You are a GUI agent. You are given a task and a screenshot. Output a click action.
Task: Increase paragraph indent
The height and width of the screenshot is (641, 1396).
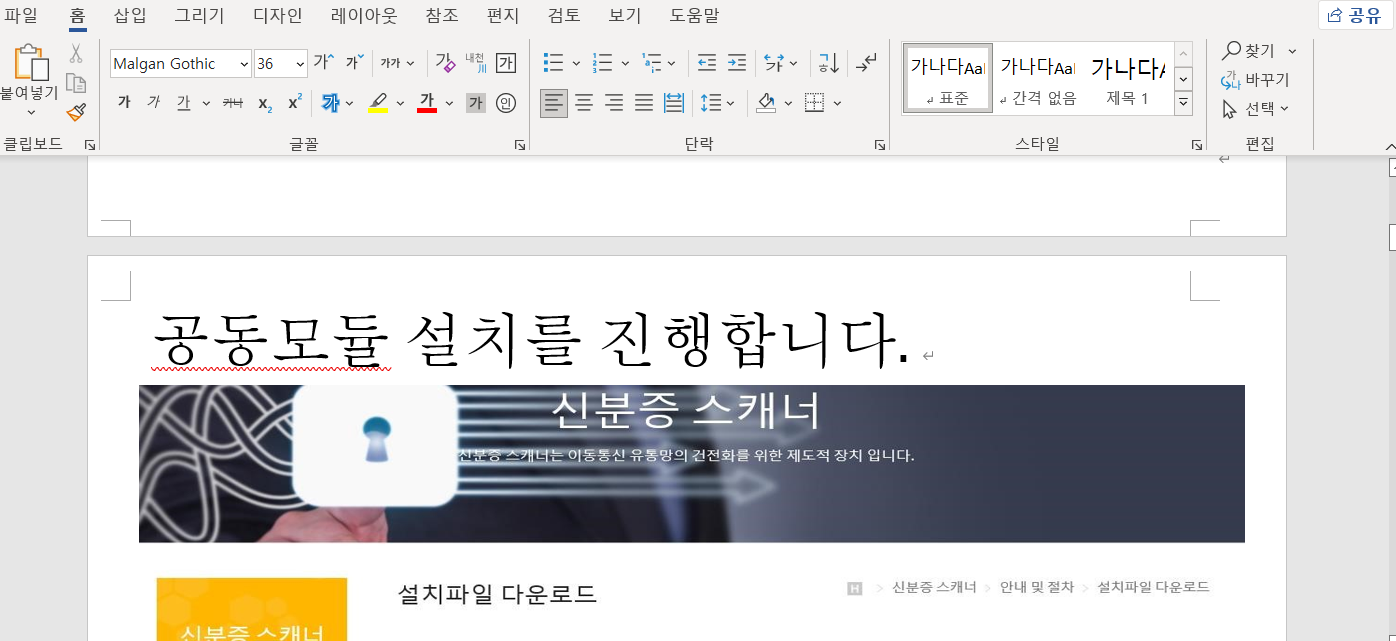(x=737, y=63)
